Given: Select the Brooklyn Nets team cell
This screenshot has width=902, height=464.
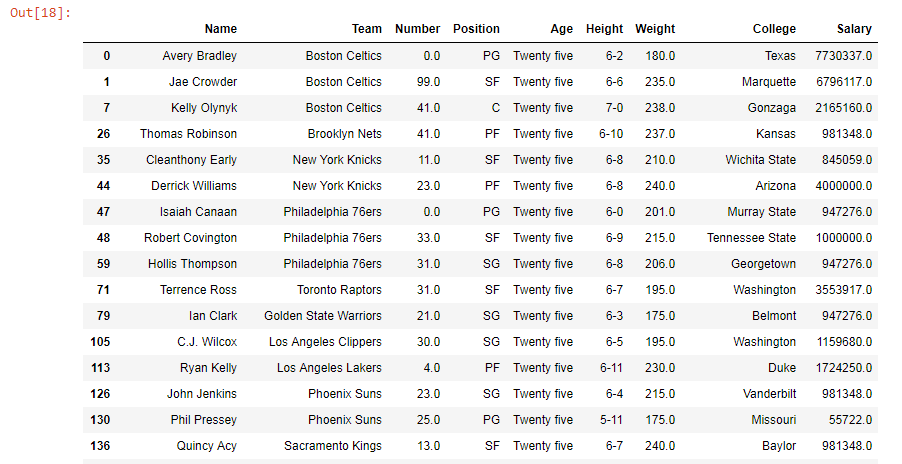Looking at the screenshot, I should click(x=344, y=134).
